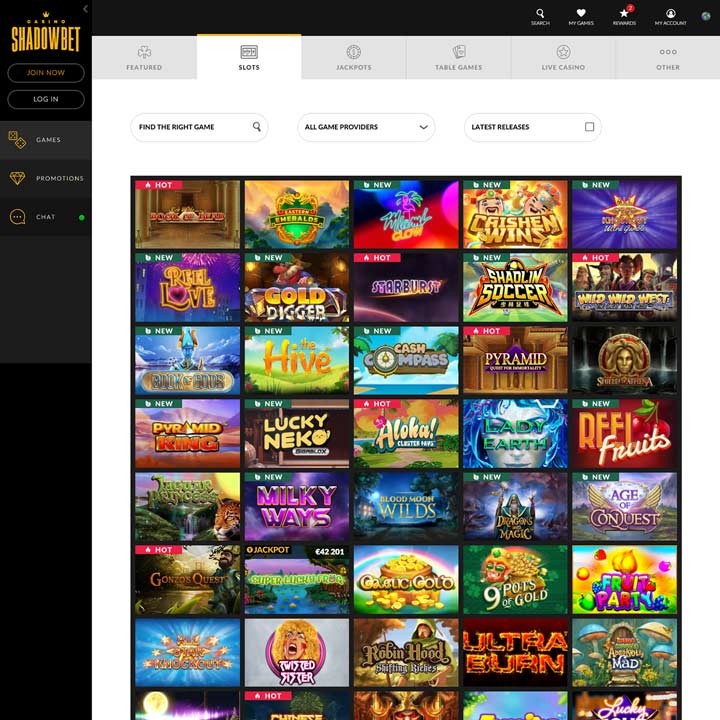Select the Slots tab
Image resolution: width=720 pixels, height=720 pixels.
[249, 57]
